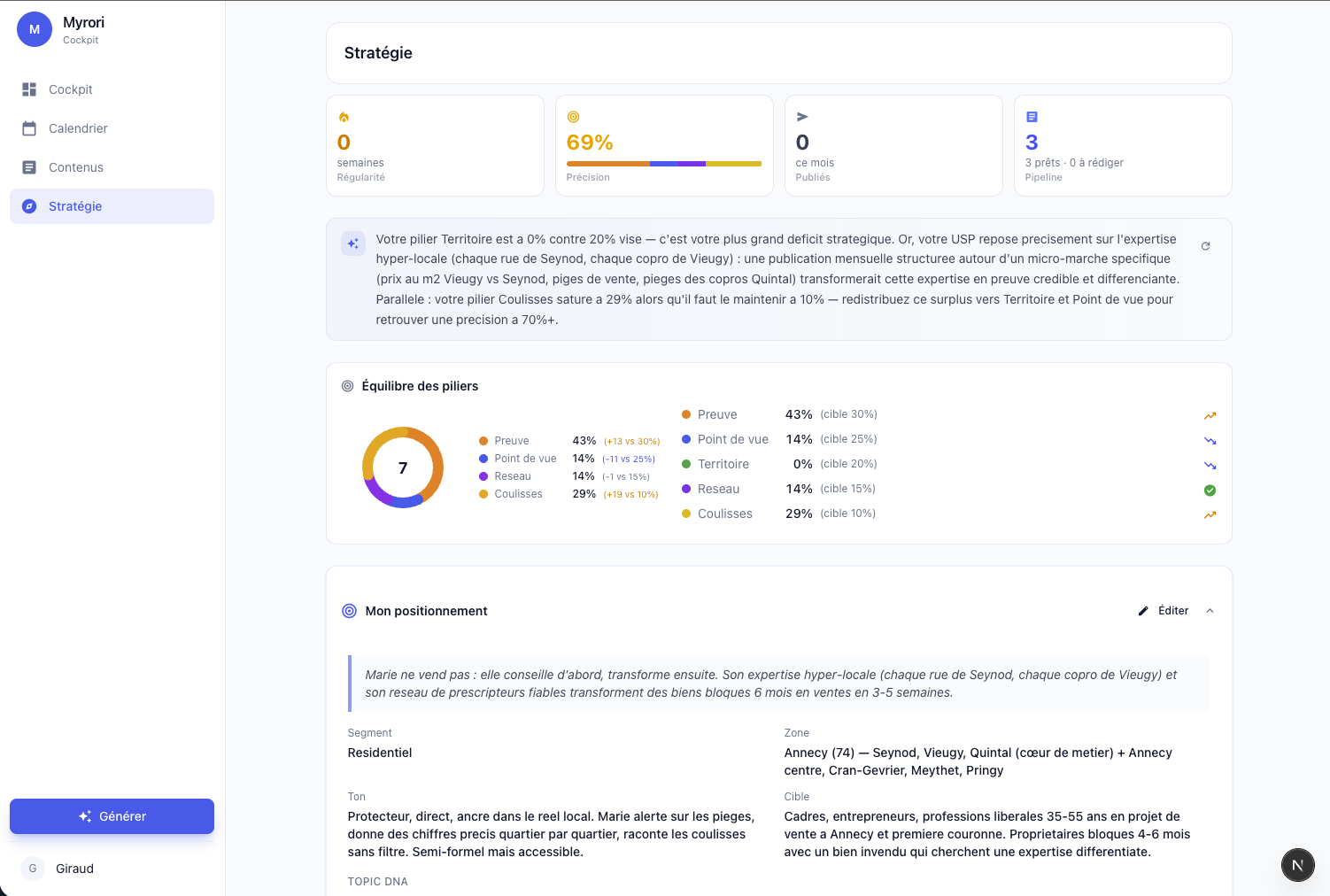Screen dimensions: 1330x896
Task: Click the Myrori avatar logo
Action: (x=35, y=29)
